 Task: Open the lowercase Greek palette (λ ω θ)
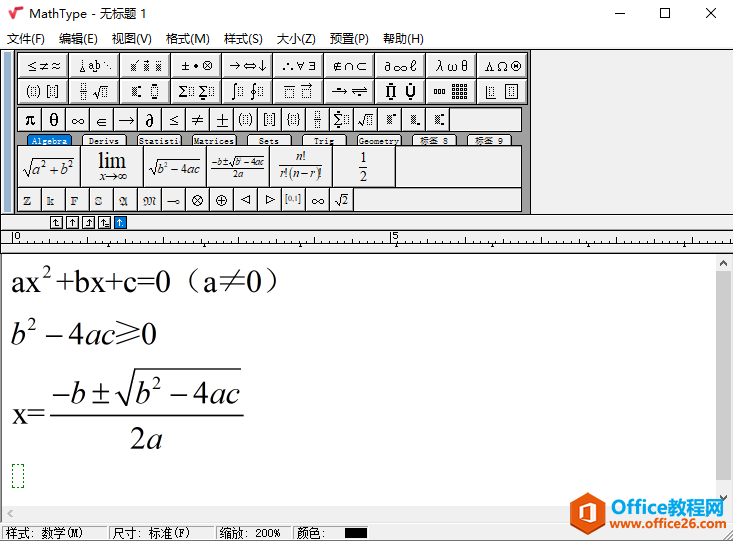[451, 66]
